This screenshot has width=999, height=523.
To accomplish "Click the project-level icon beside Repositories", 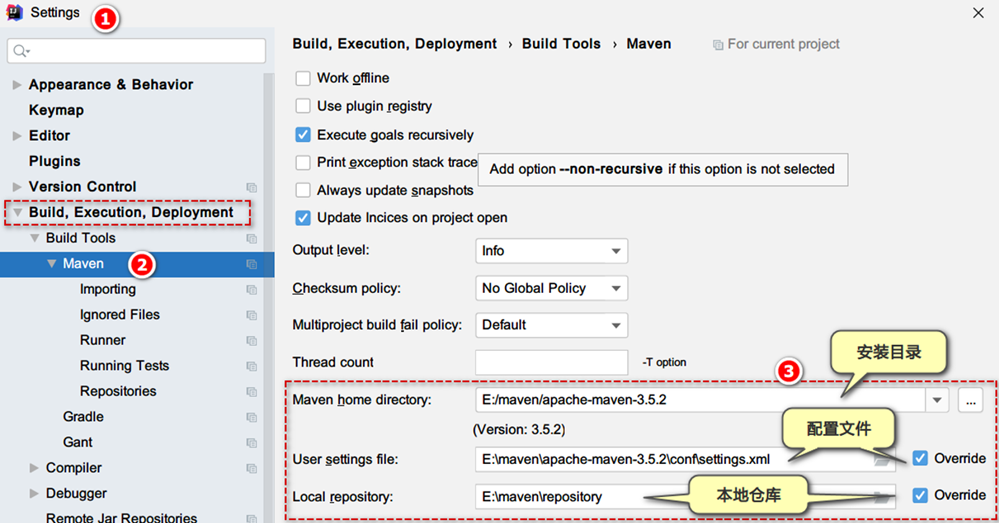I will click(x=252, y=392).
